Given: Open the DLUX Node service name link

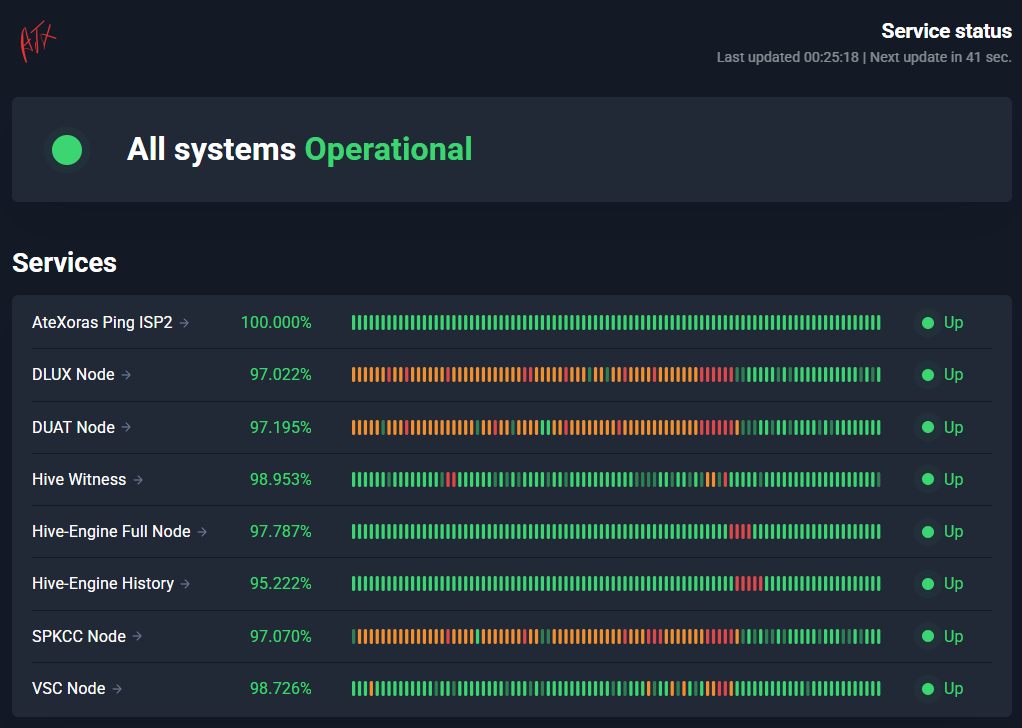Looking at the screenshot, I should point(73,375).
